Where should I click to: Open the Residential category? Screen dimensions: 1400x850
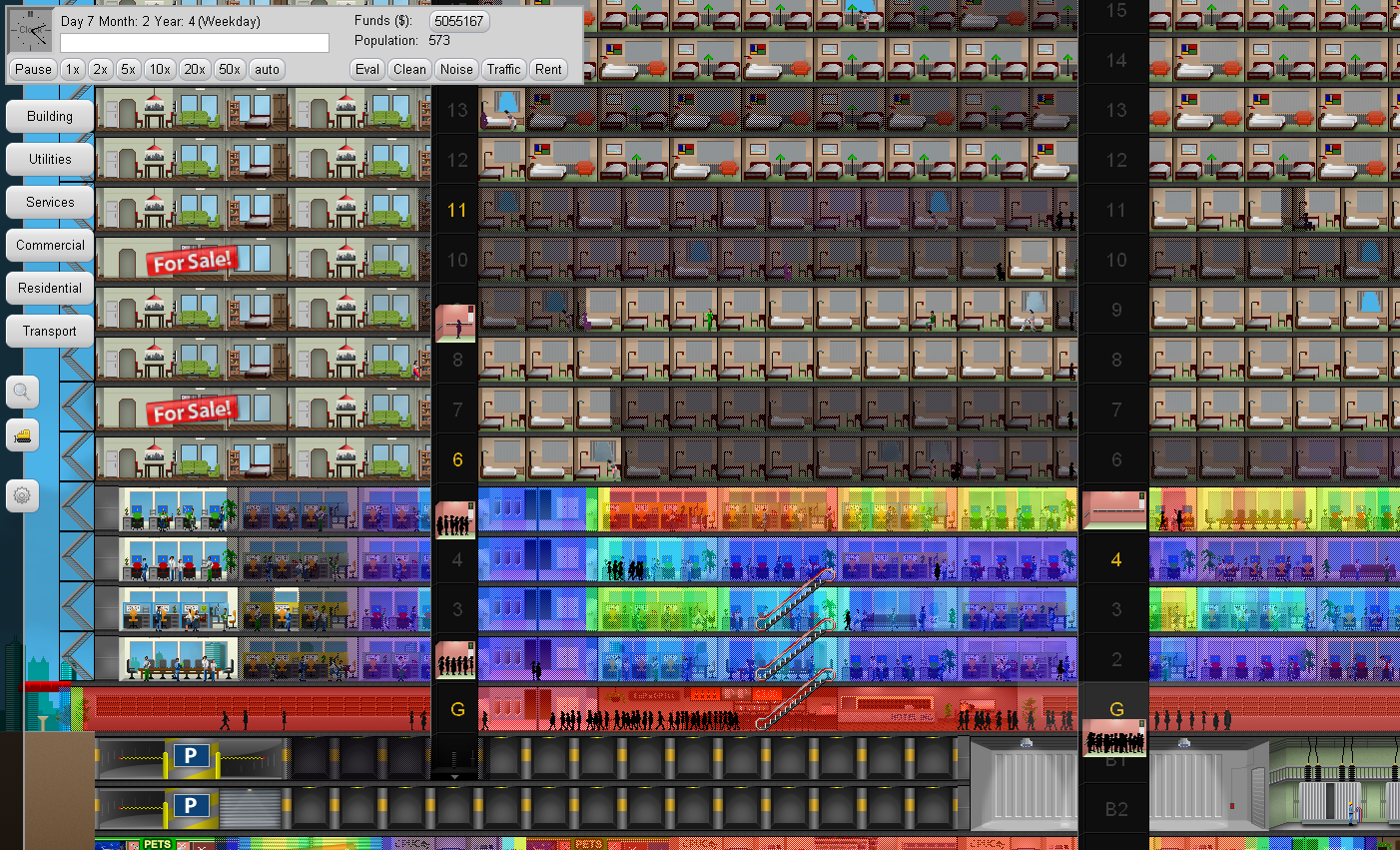[x=50, y=288]
